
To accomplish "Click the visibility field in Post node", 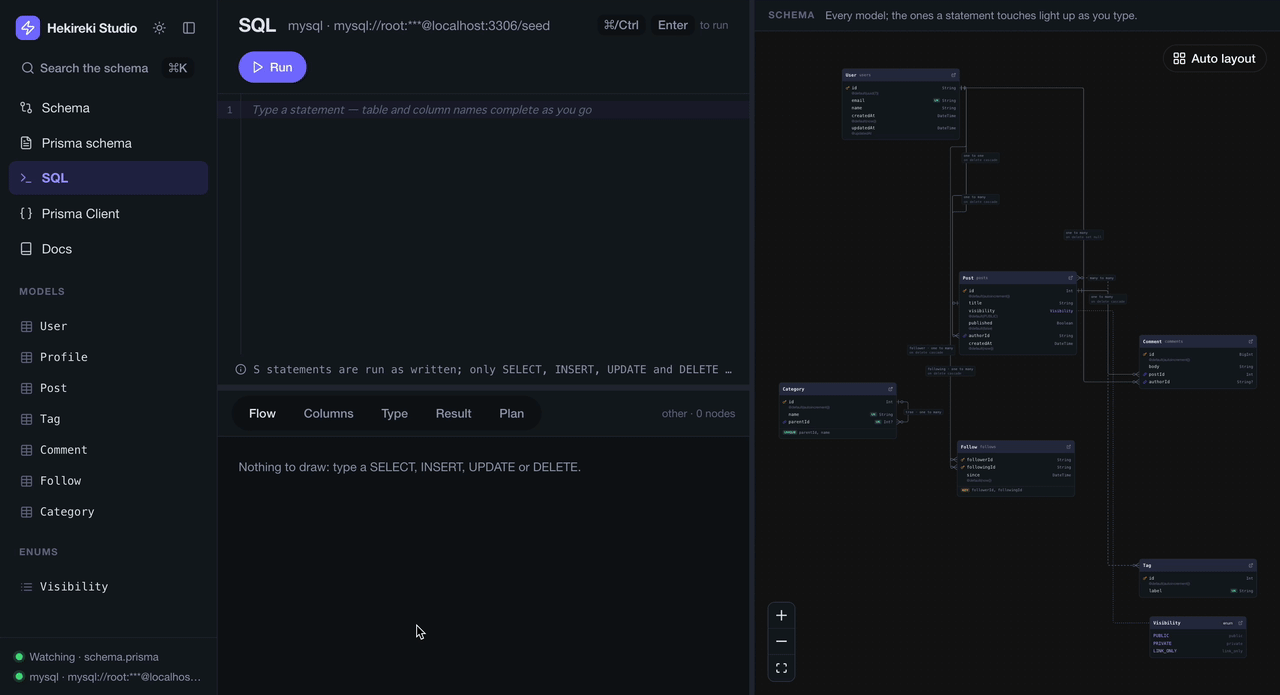I will pyautogui.click(x=1018, y=312).
